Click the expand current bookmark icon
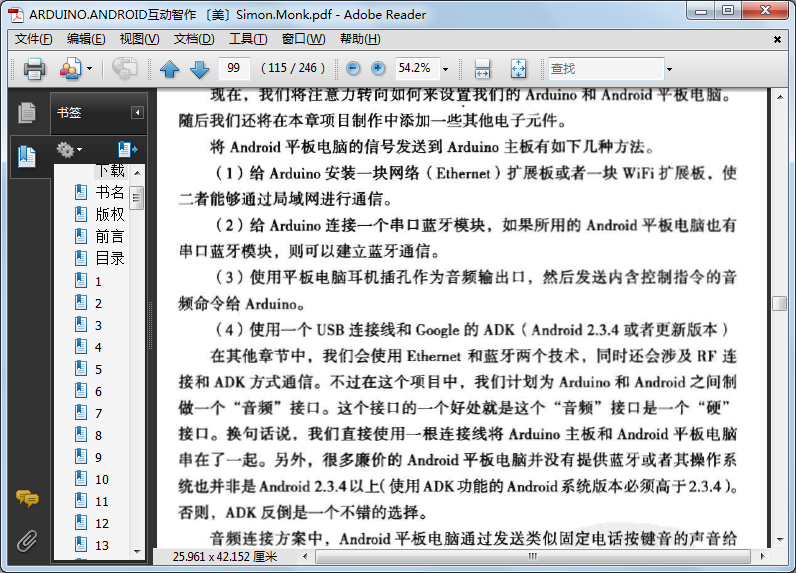Viewport: 796px width, 573px height. [127, 149]
